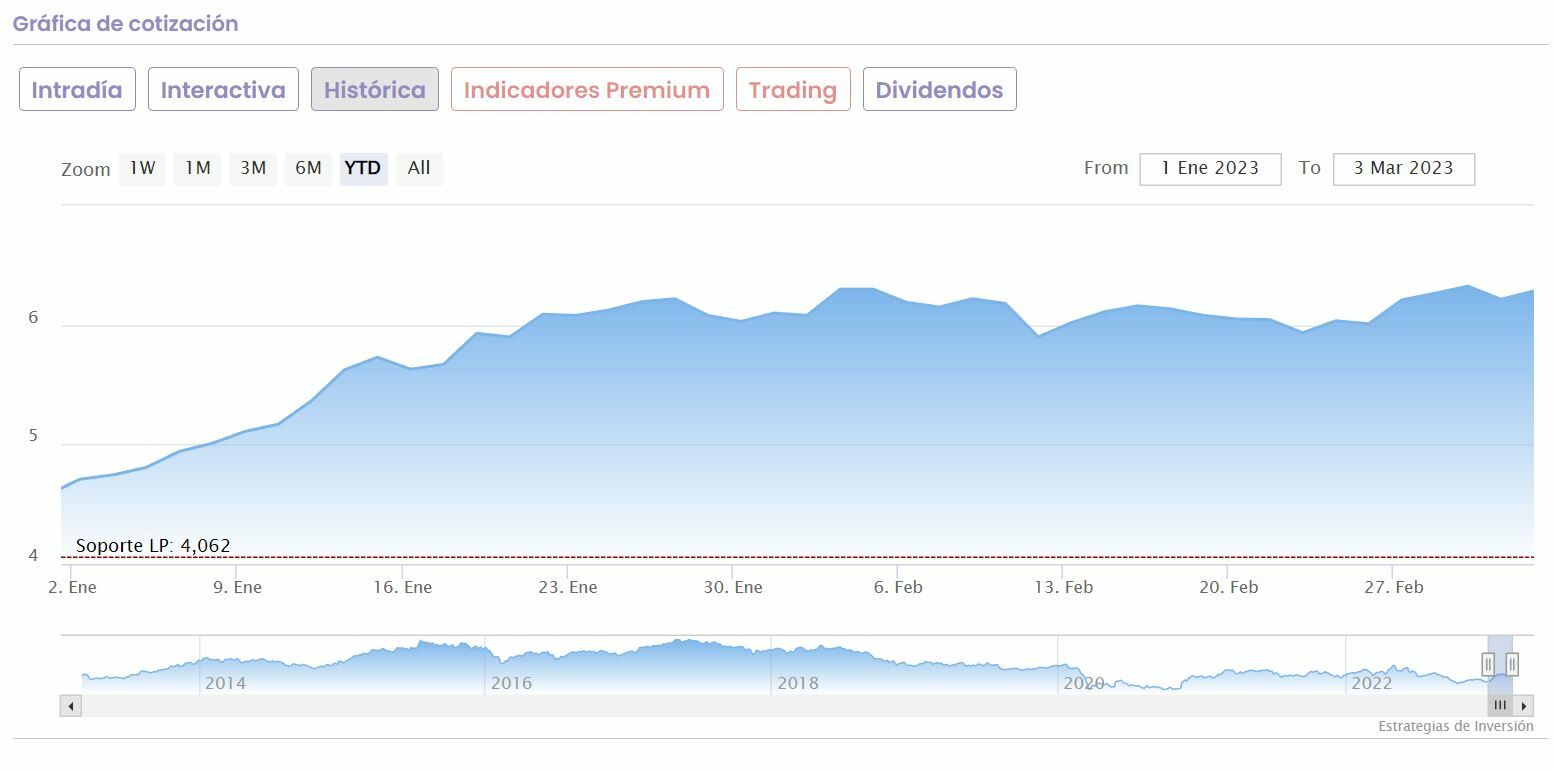Switch to the Interactiva tab
The width and height of the screenshot is (1555, 771).
(x=223, y=90)
